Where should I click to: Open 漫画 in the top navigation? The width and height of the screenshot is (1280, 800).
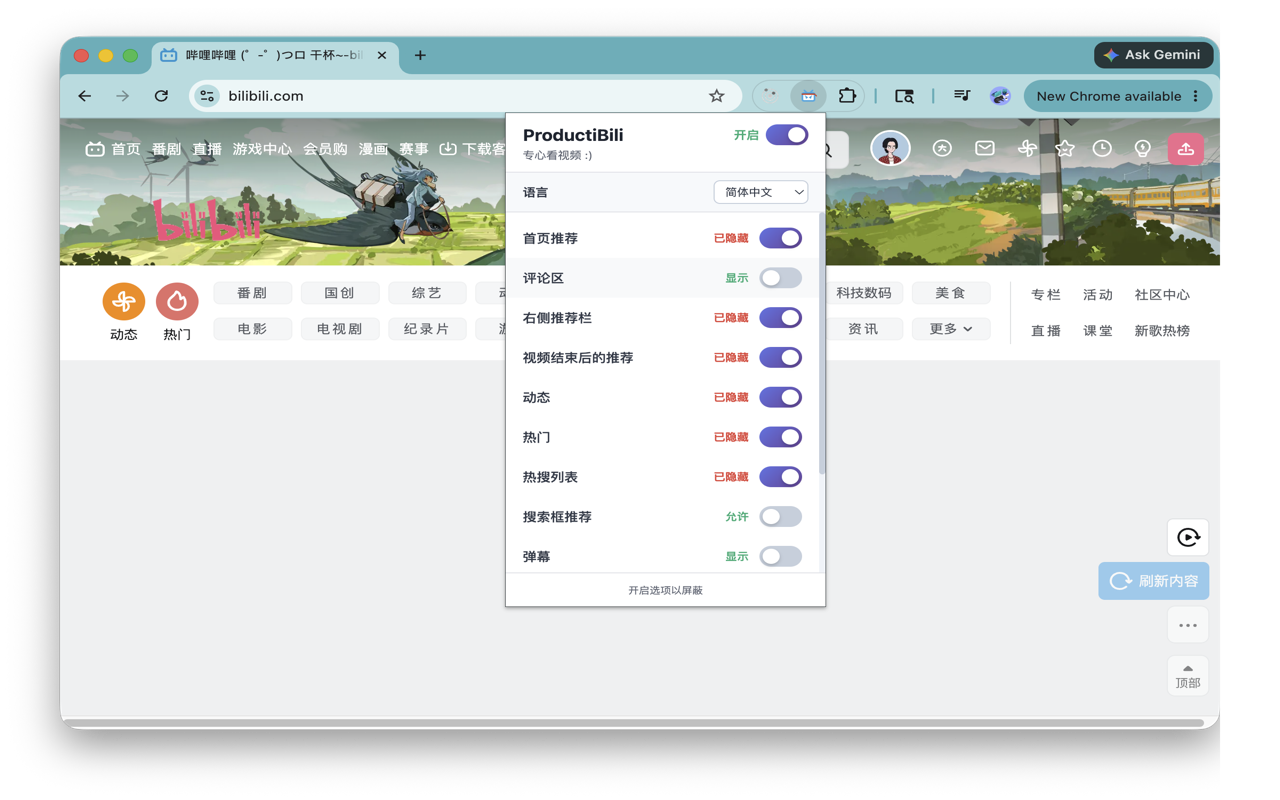[x=373, y=149]
